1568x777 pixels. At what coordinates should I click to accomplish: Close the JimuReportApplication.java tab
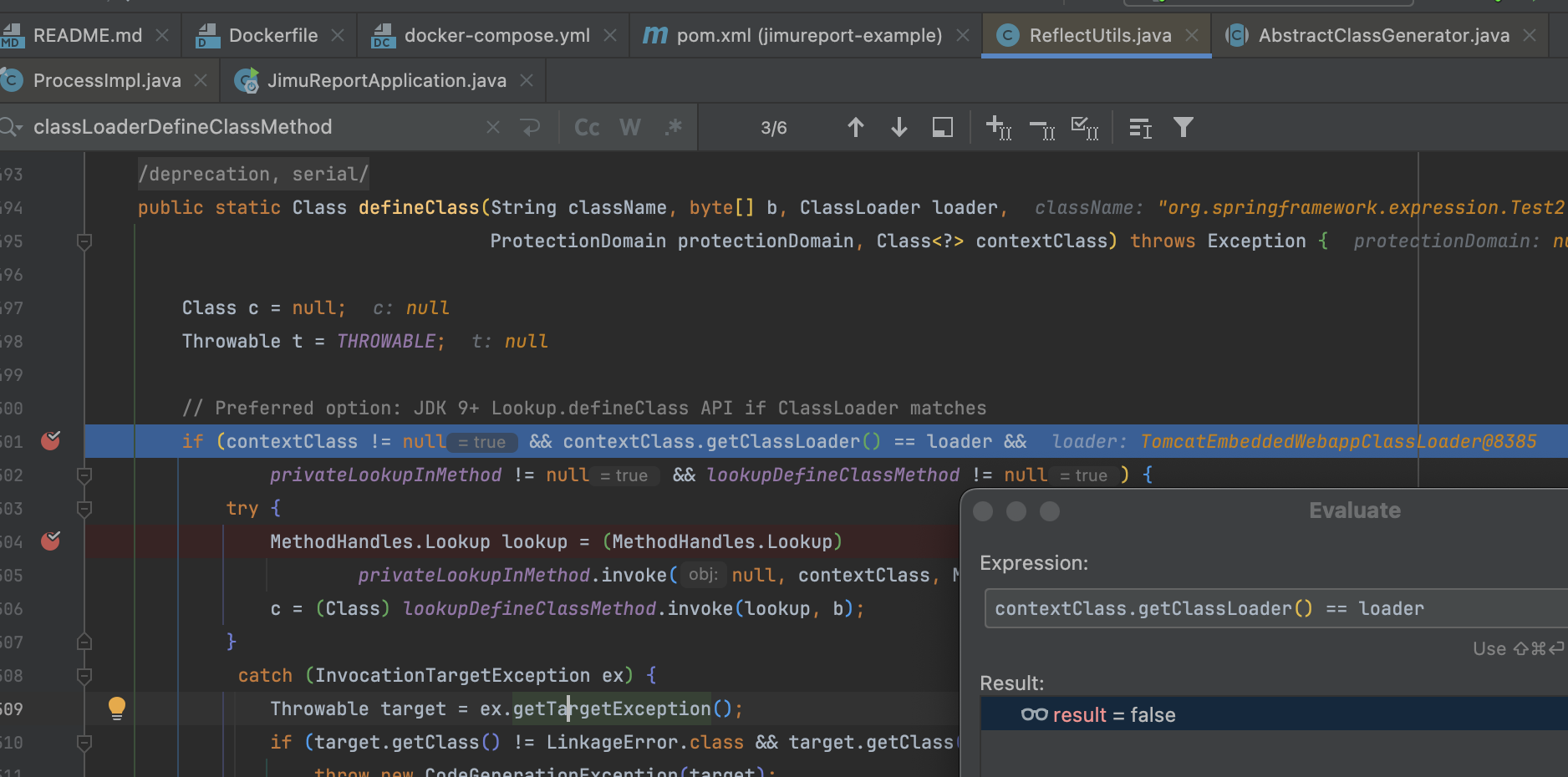tap(527, 81)
